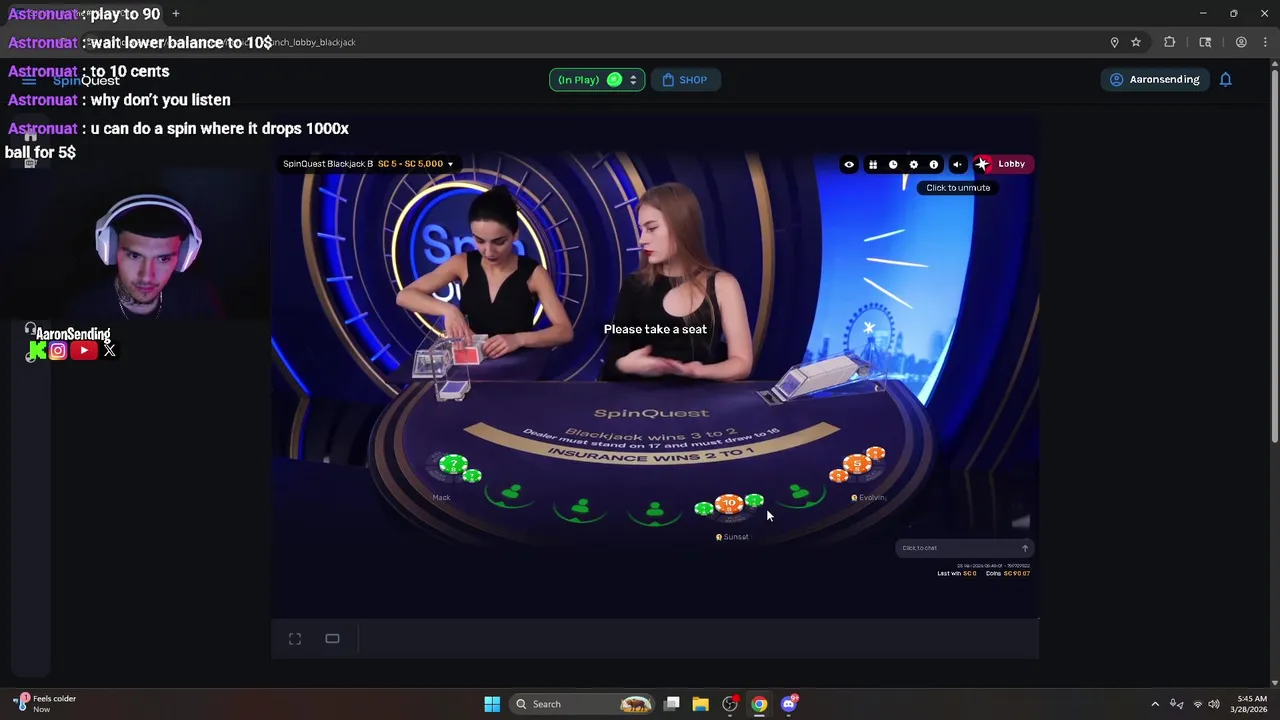Open the Wi-Fi network tray icon

[x=1198, y=704]
